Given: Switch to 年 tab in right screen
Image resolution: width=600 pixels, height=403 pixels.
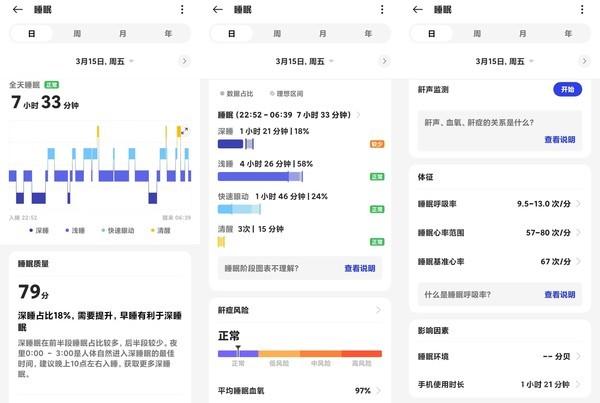Looking at the screenshot, I should pos(568,34).
